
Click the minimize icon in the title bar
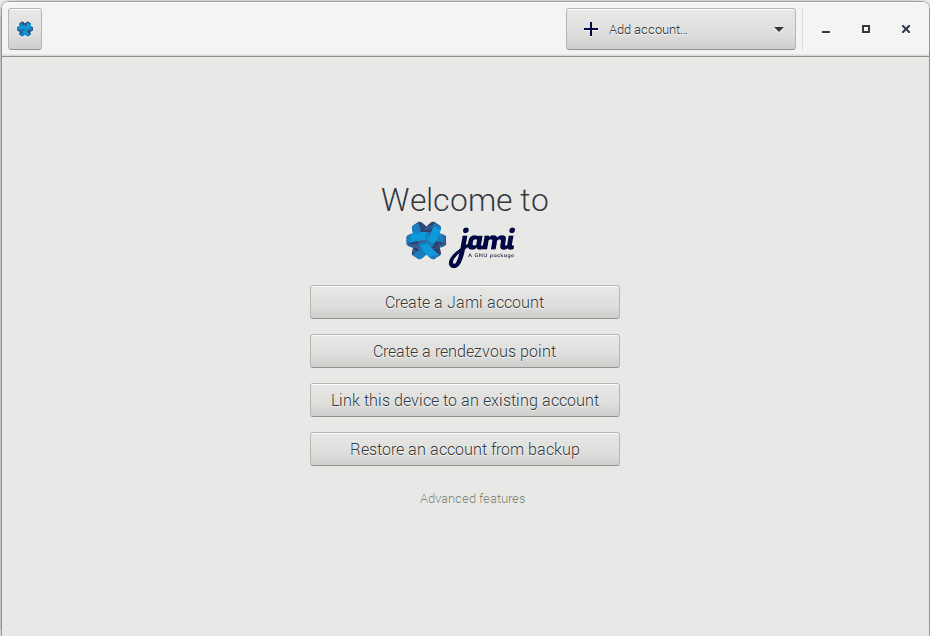pos(825,30)
